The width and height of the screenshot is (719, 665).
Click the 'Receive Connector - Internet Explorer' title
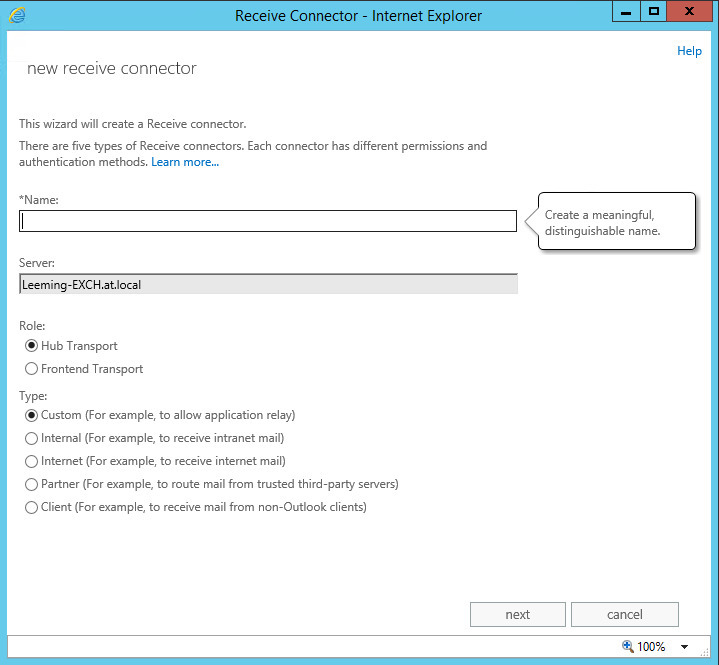358,16
